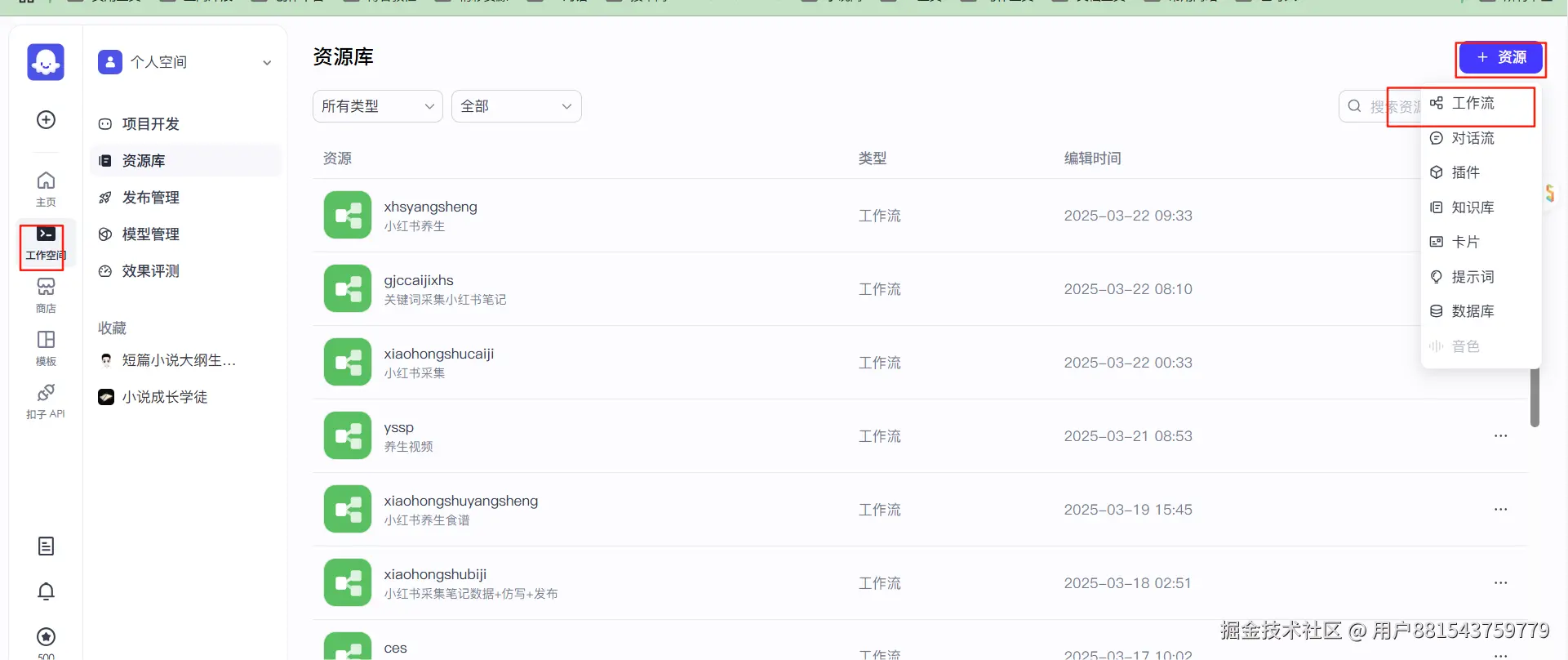1568x660 pixels.
Task: Open the document icon in left rail
Action: [47, 546]
